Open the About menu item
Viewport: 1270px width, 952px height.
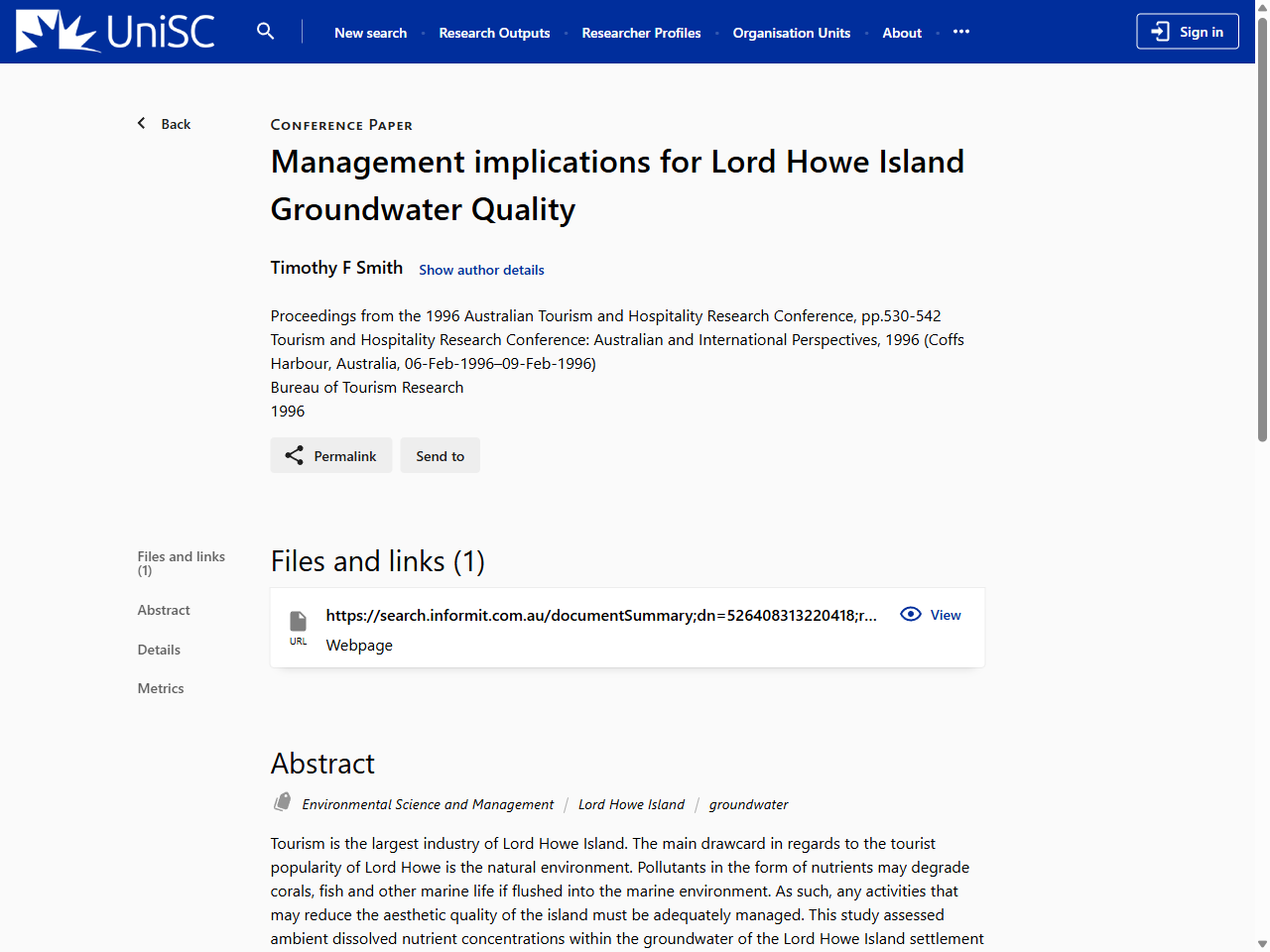[x=902, y=33]
